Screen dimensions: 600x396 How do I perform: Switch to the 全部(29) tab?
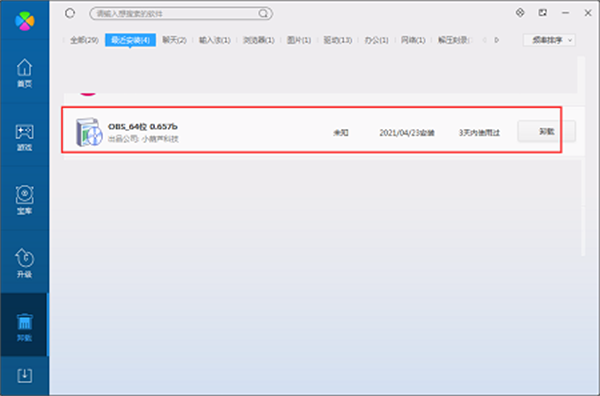pyautogui.click(x=84, y=40)
